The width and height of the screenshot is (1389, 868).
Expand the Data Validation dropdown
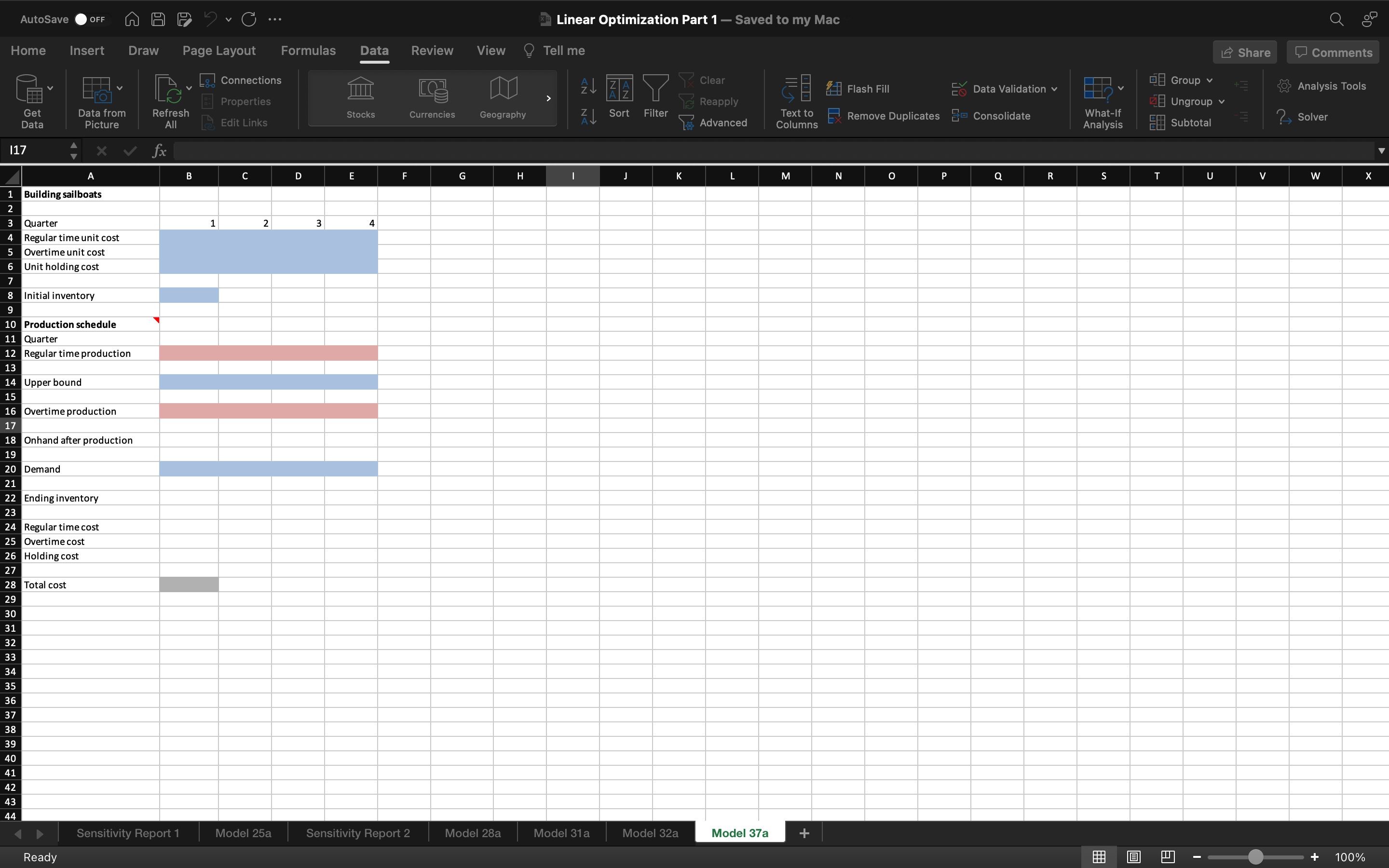click(1054, 89)
